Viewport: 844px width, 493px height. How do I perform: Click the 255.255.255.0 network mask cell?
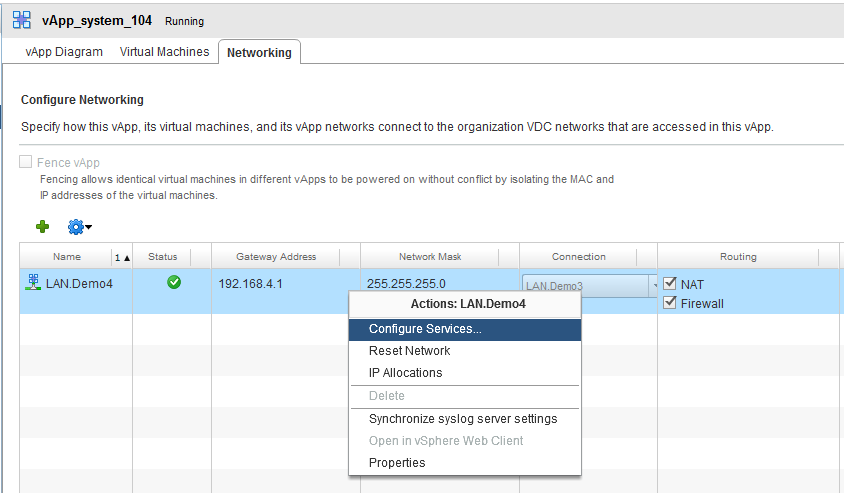[x=406, y=284]
